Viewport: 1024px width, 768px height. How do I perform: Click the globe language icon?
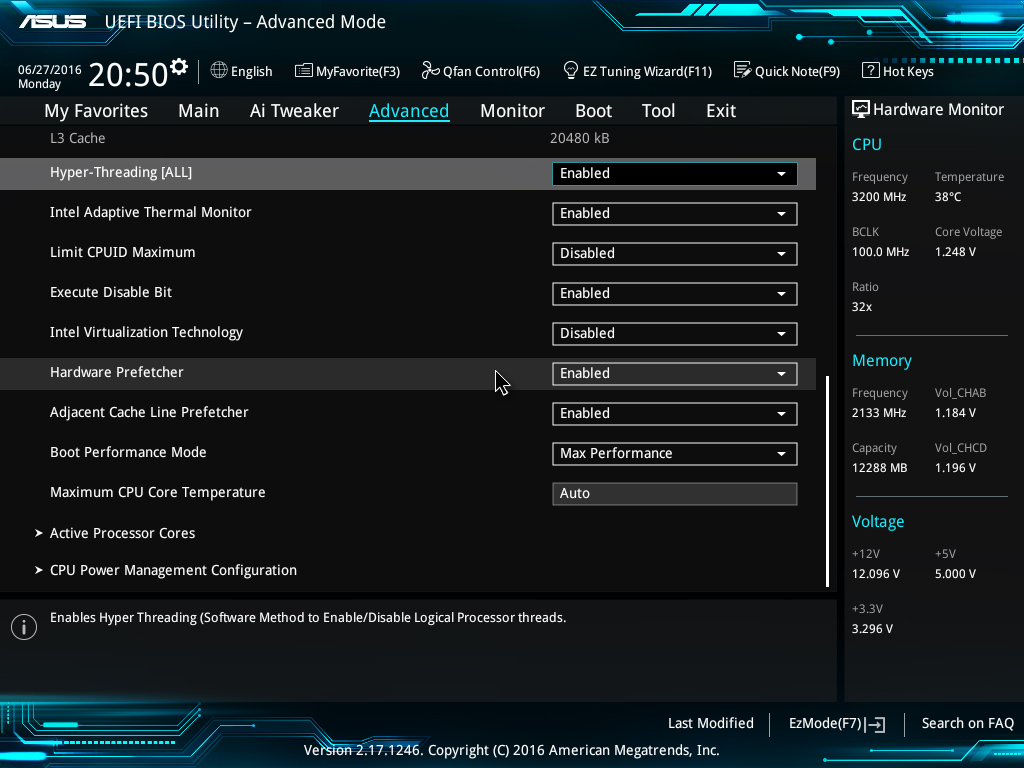(x=219, y=71)
